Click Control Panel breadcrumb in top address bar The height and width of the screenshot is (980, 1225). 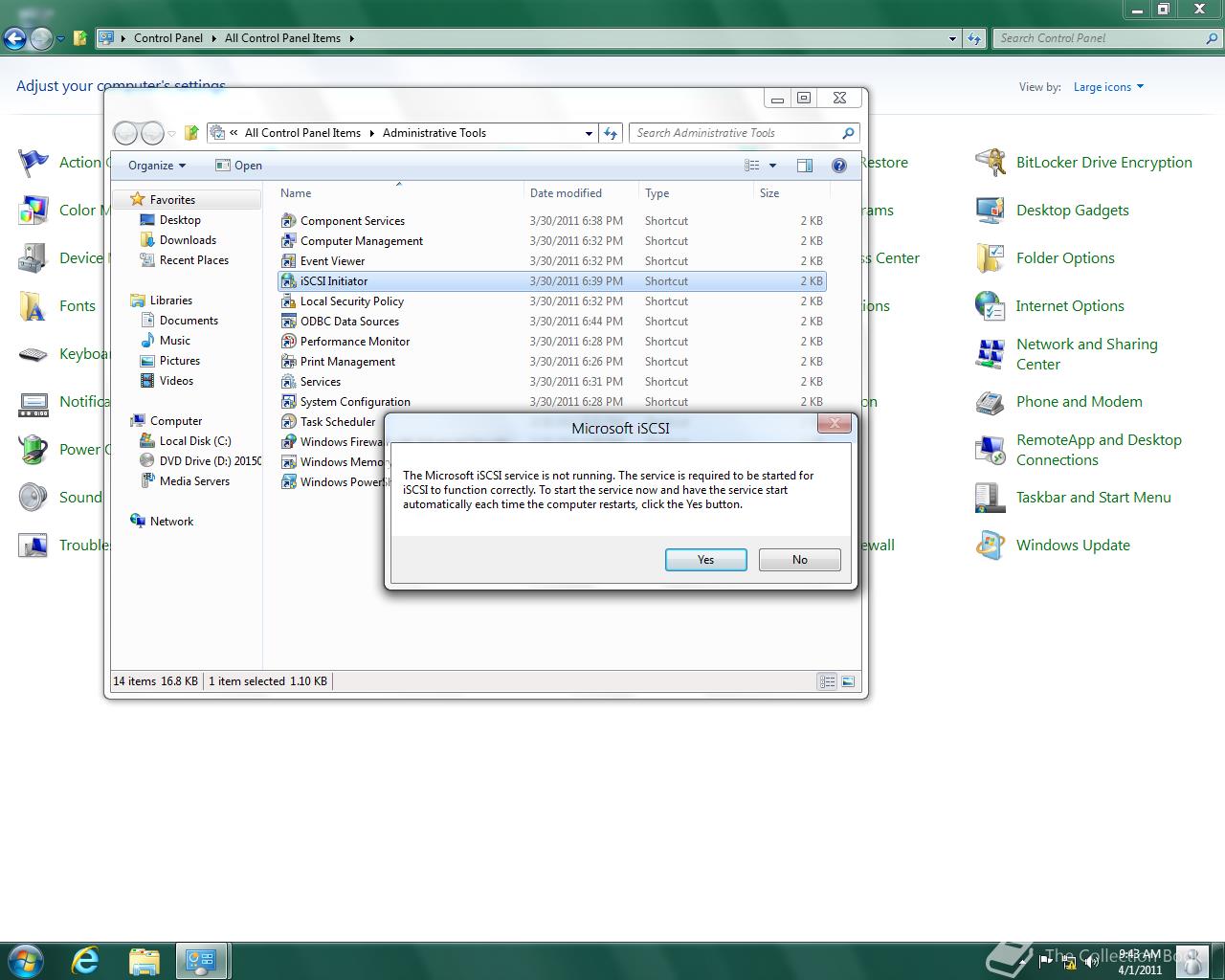coord(168,38)
